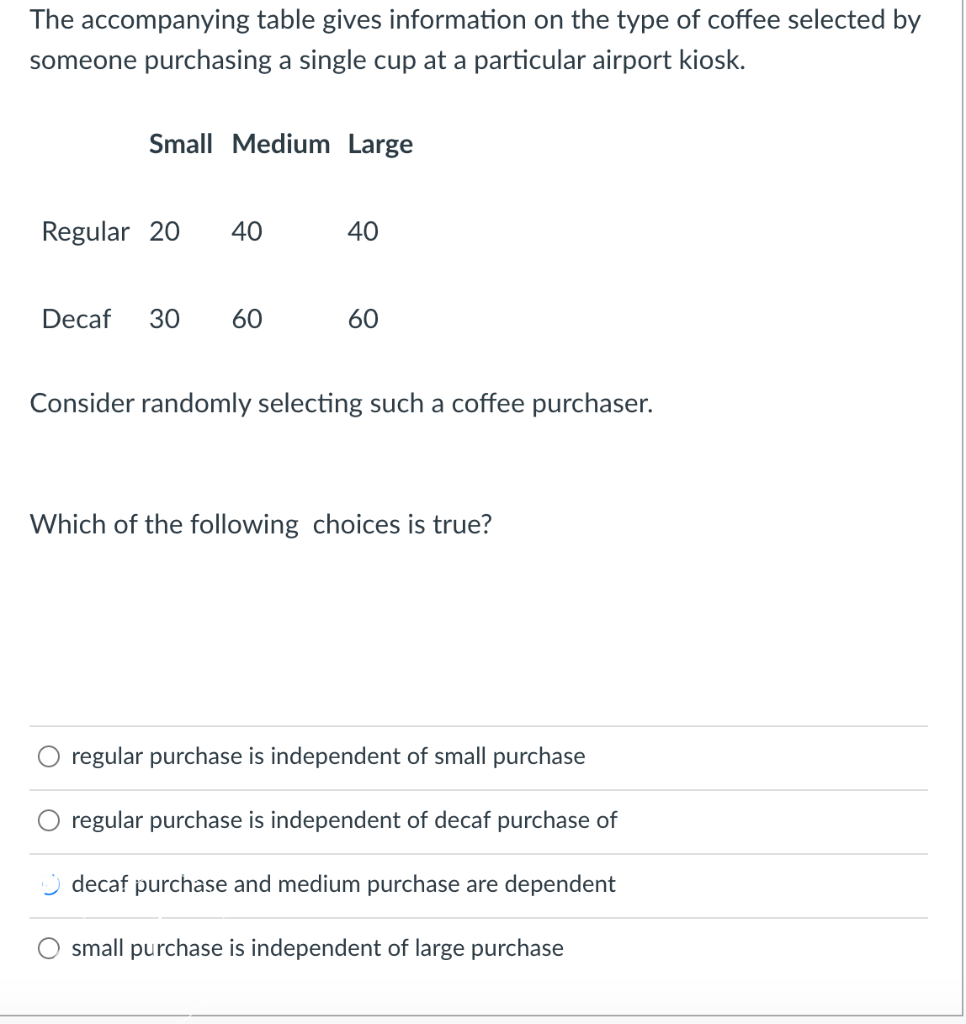Click the answer text "small purchase is independent of large purchase"

point(317,948)
